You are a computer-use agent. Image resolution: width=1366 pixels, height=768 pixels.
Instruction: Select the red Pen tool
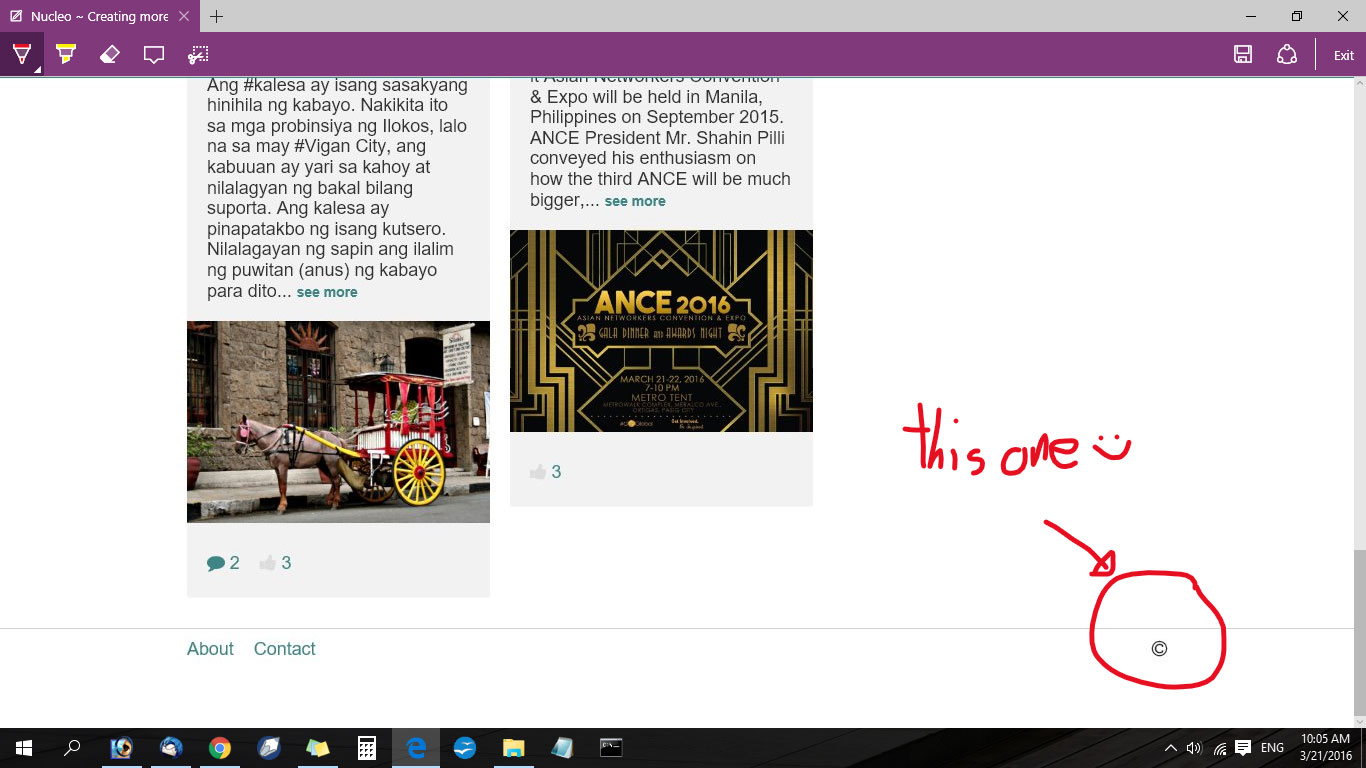(x=22, y=54)
